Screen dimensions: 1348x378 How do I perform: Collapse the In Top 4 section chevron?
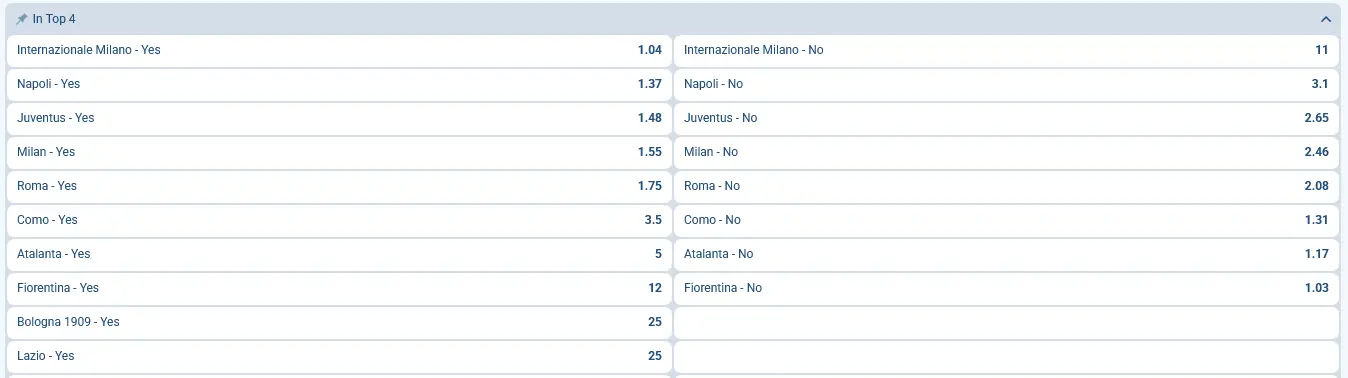[x=1326, y=19]
